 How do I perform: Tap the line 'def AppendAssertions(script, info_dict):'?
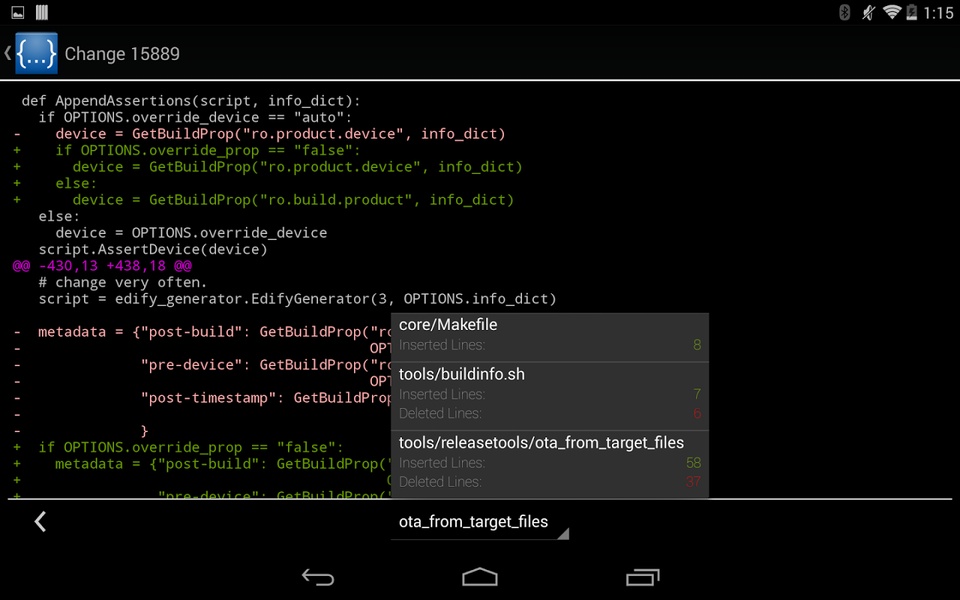pos(191,100)
